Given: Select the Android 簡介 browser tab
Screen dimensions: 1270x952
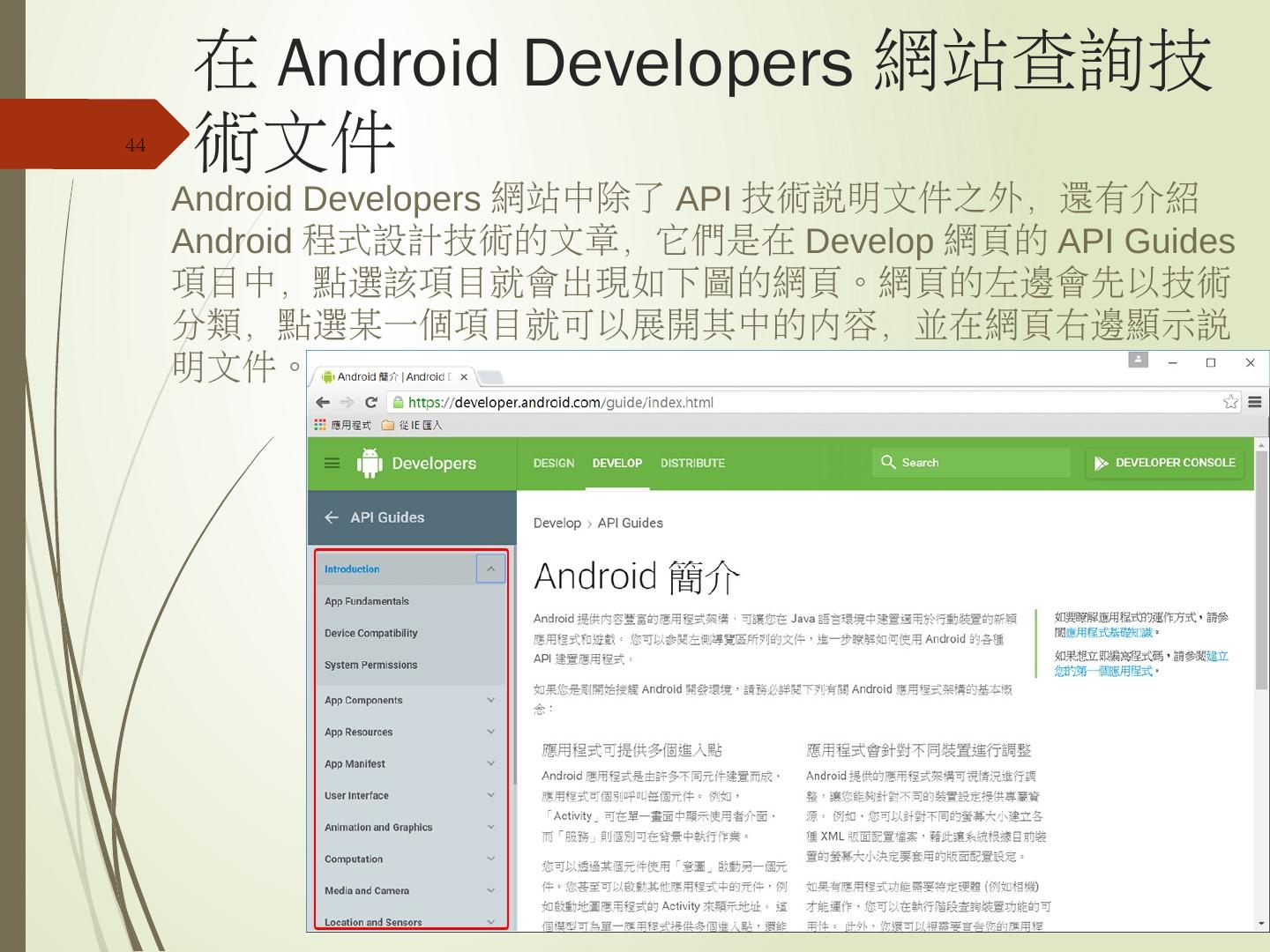Looking at the screenshot, I should coord(395,377).
